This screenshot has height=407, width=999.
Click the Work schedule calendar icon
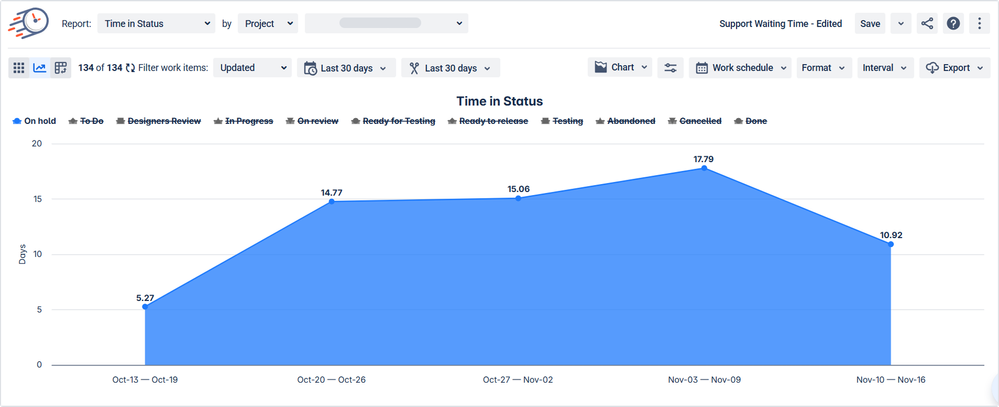701,68
